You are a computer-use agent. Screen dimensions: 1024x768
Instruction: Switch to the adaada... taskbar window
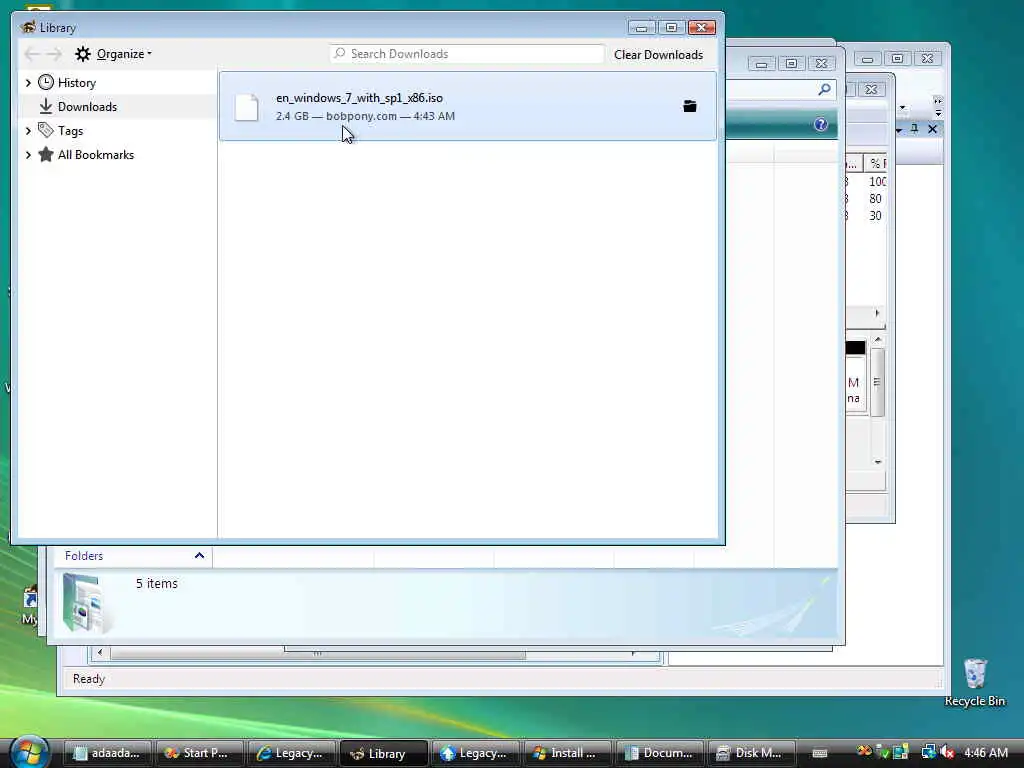coord(108,753)
